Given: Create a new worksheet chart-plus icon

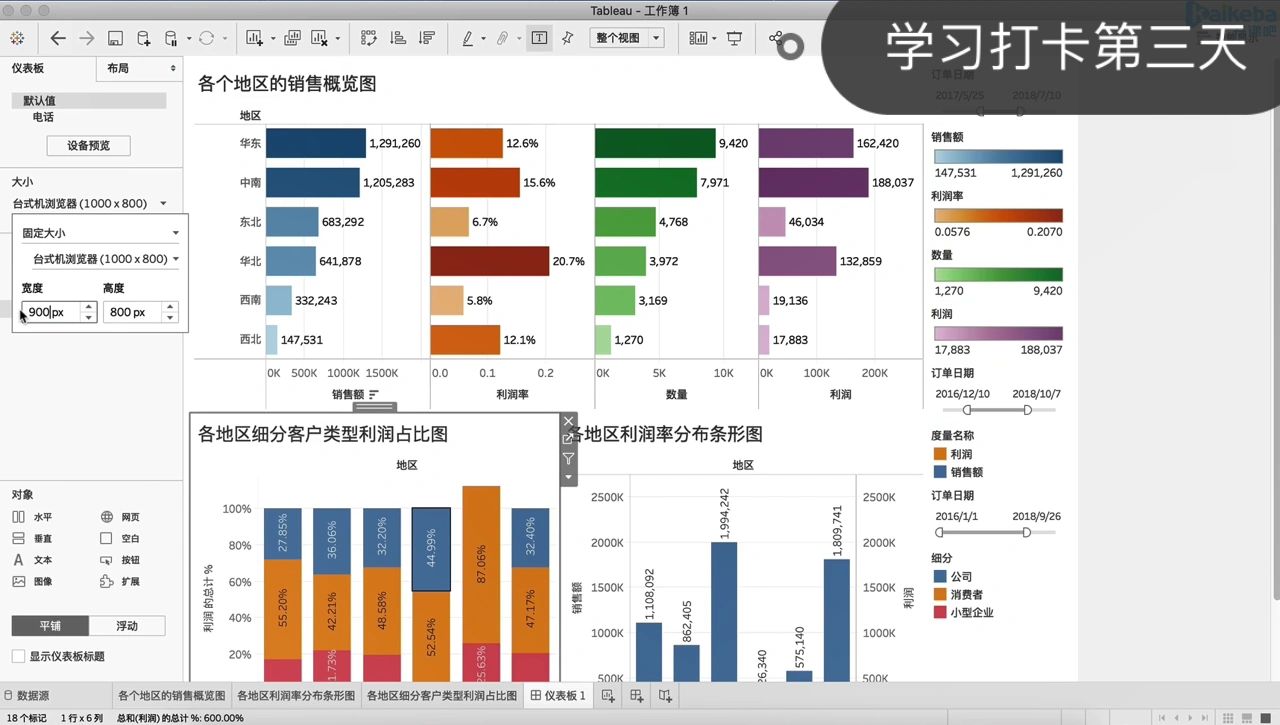Looking at the screenshot, I should pos(254,38).
